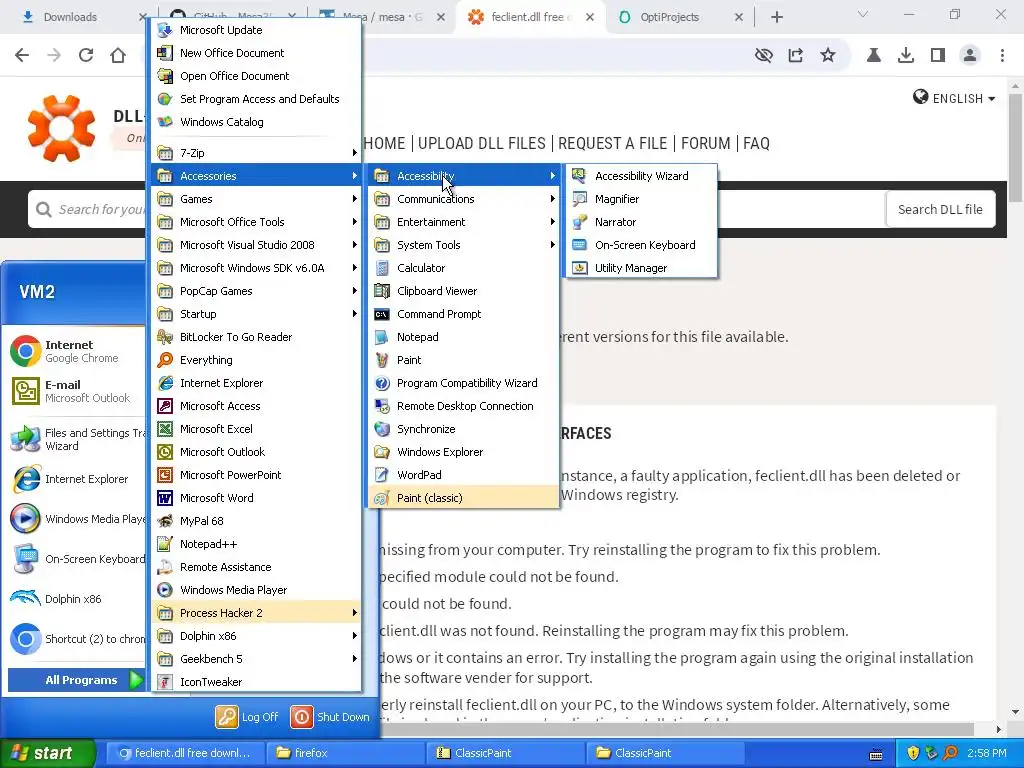Image resolution: width=1024 pixels, height=768 pixels.
Task: Open Windows Explorer entry
Action: (463, 452)
